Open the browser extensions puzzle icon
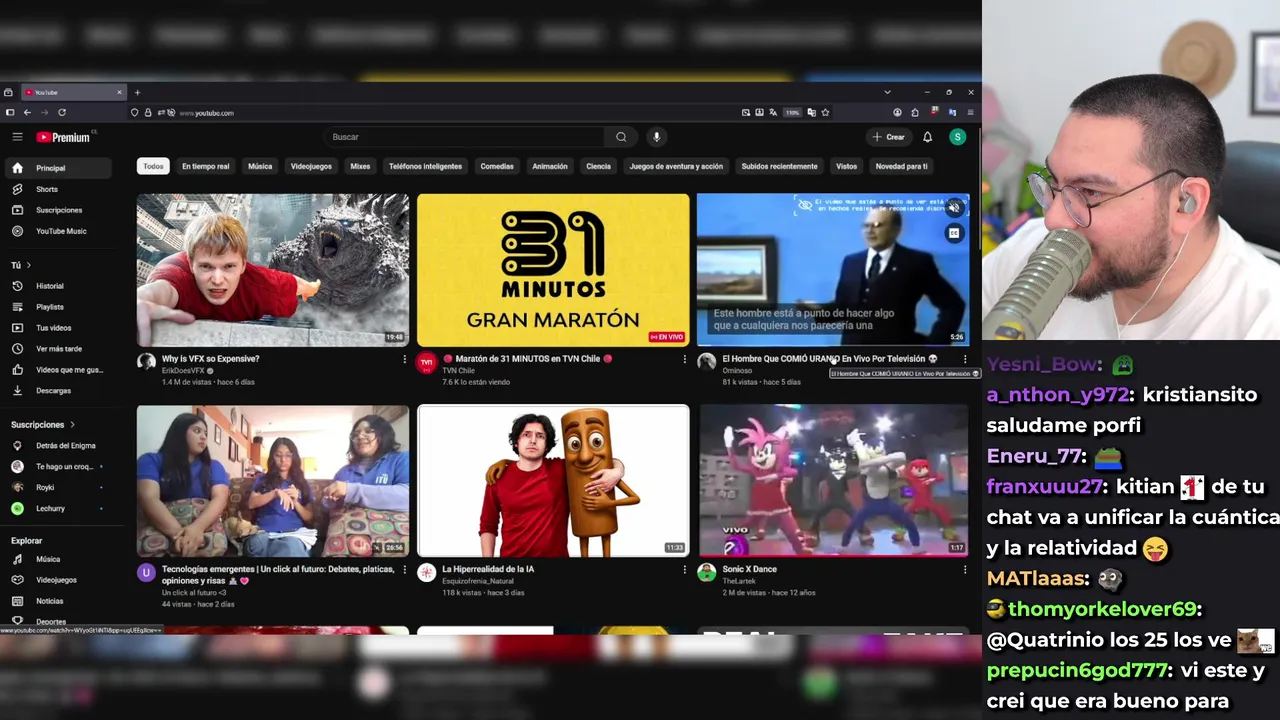The image size is (1280, 720). click(915, 113)
